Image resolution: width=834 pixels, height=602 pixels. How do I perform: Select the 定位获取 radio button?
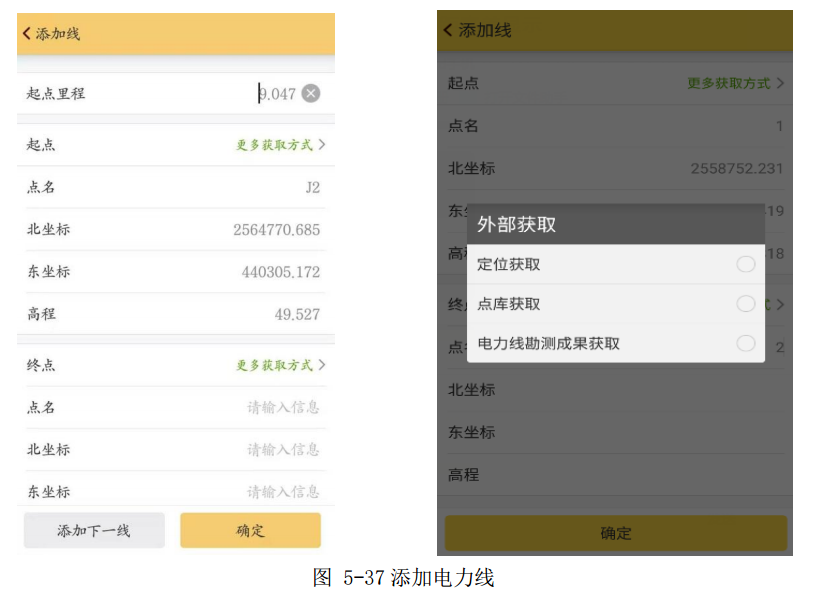(x=745, y=264)
